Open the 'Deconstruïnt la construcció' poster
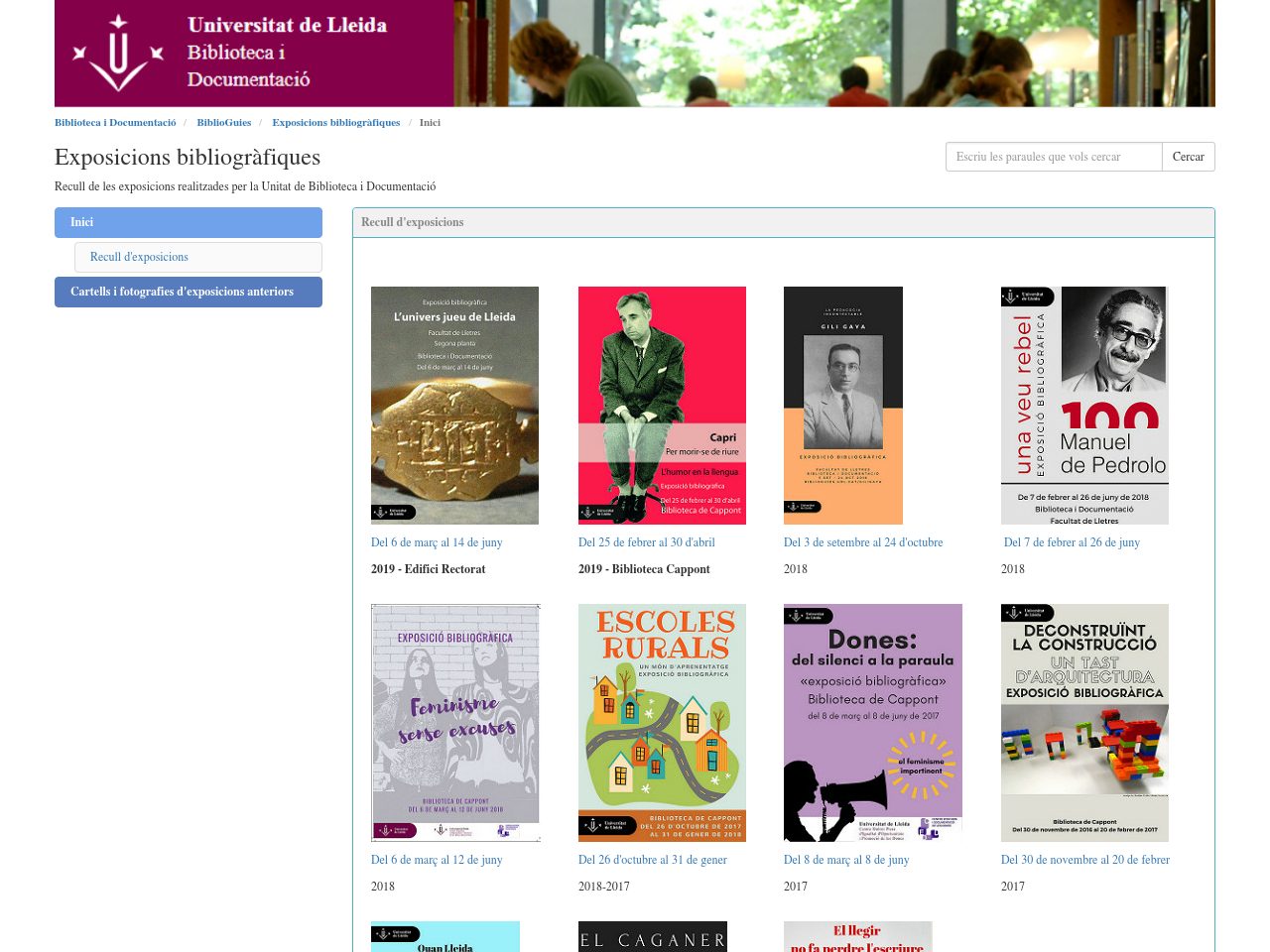Viewport: 1270px width, 952px height. (x=1084, y=722)
